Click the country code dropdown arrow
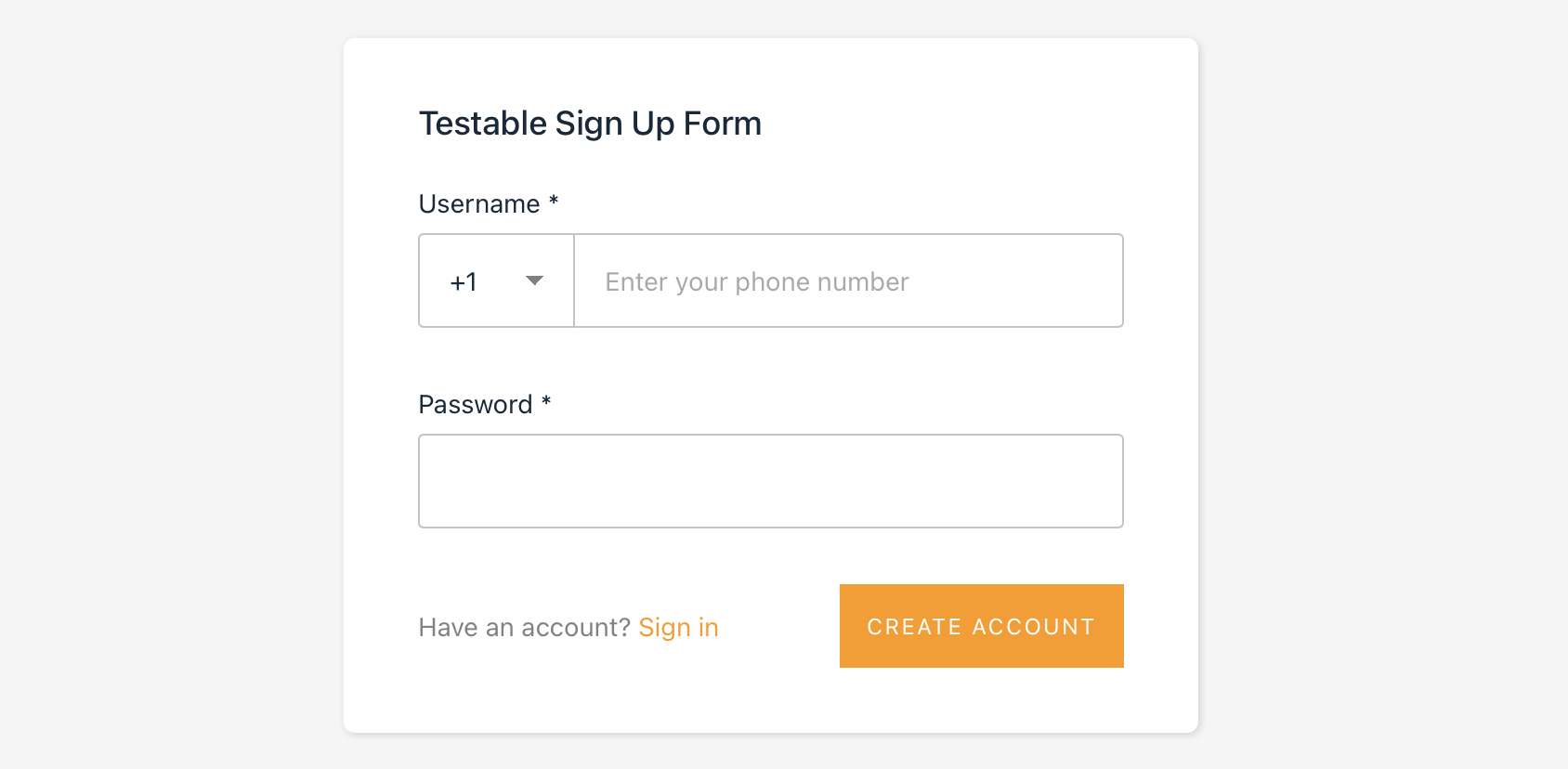Screen dimensions: 1568x769 click(x=534, y=280)
